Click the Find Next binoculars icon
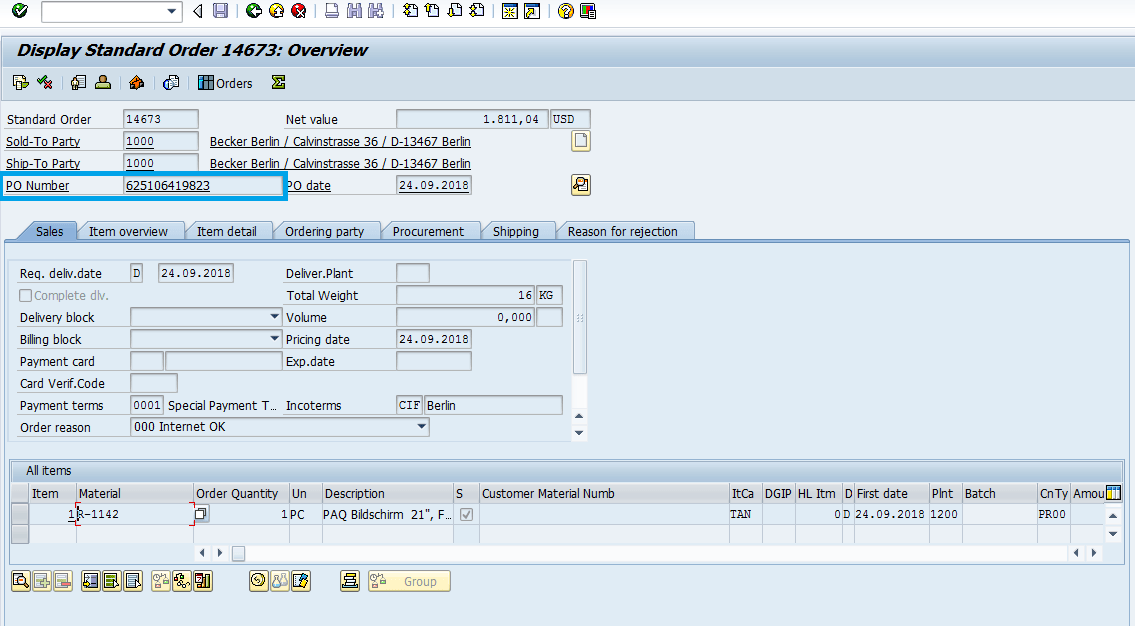The image size is (1135, 626). (x=376, y=11)
